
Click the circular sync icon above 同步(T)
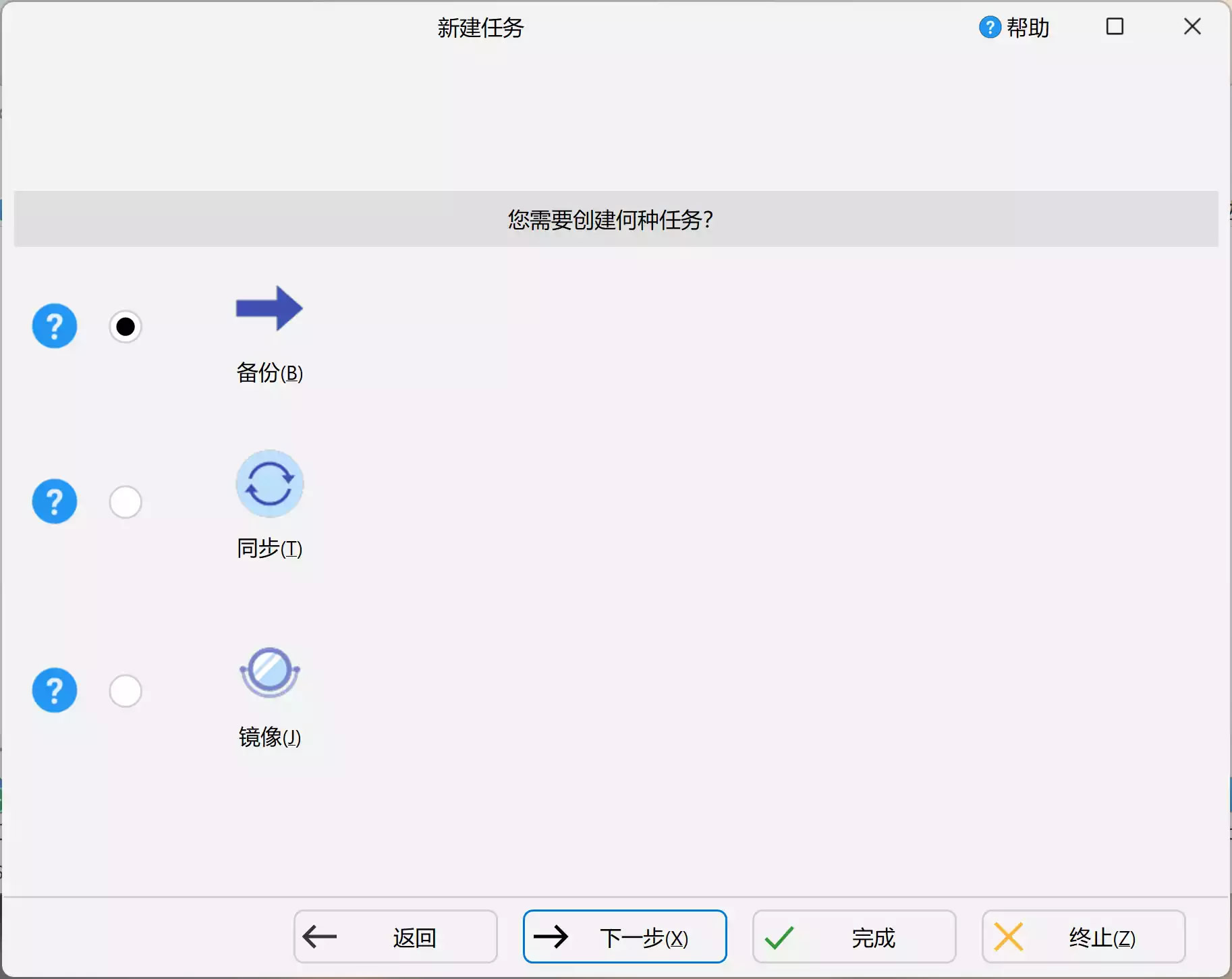click(268, 483)
